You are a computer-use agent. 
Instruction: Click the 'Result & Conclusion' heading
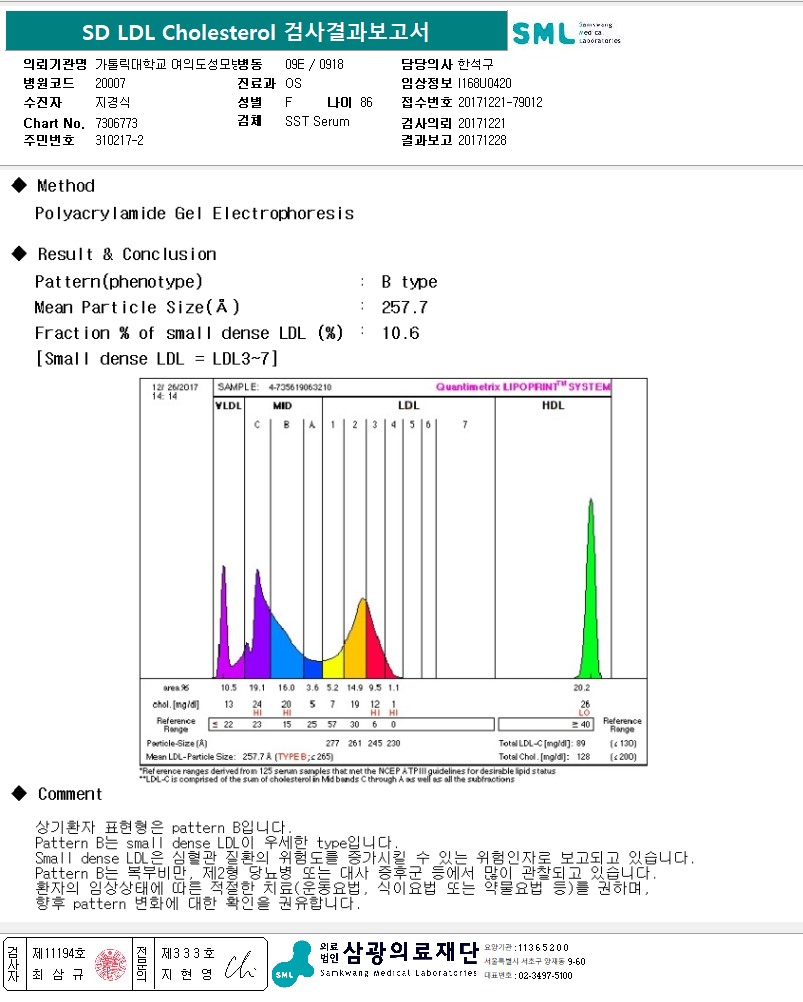(x=126, y=254)
